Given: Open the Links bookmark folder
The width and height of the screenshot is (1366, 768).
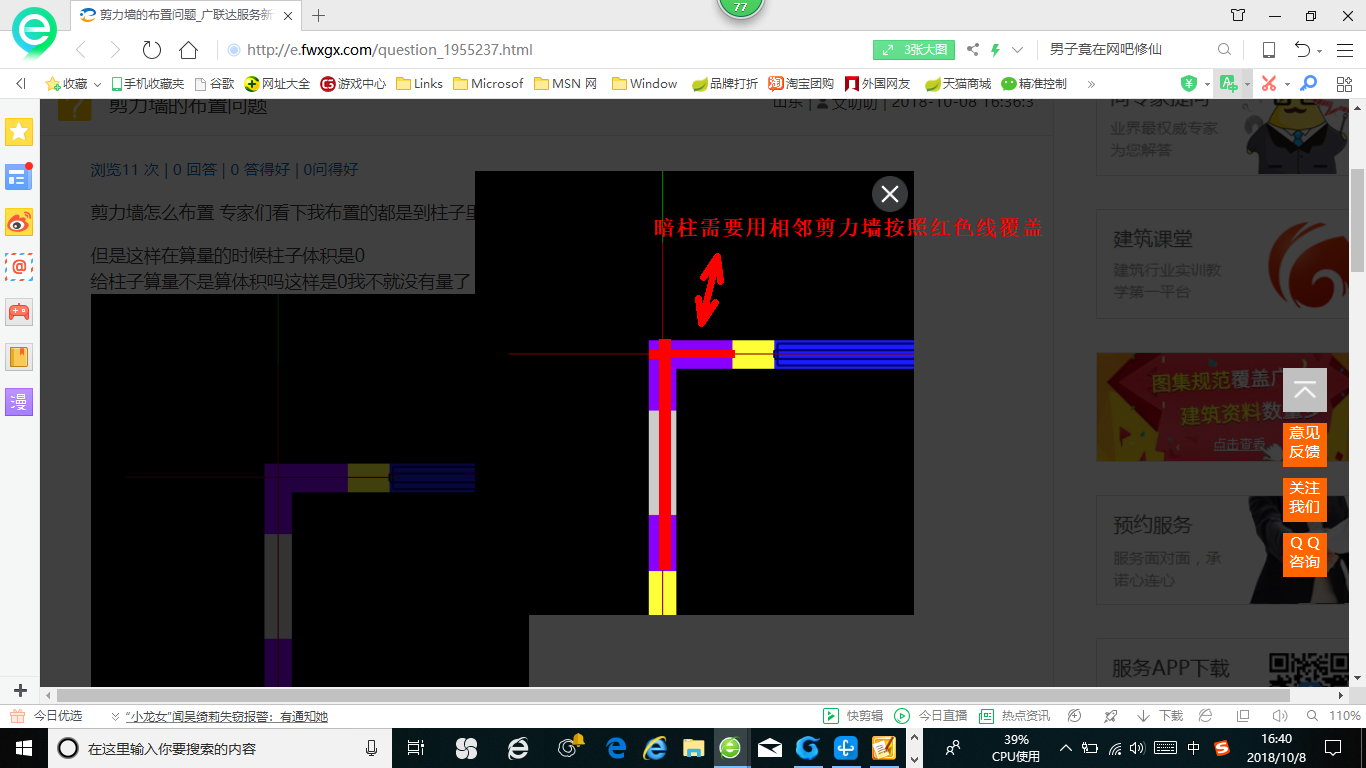Looking at the screenshot, I should coord(419,84).
